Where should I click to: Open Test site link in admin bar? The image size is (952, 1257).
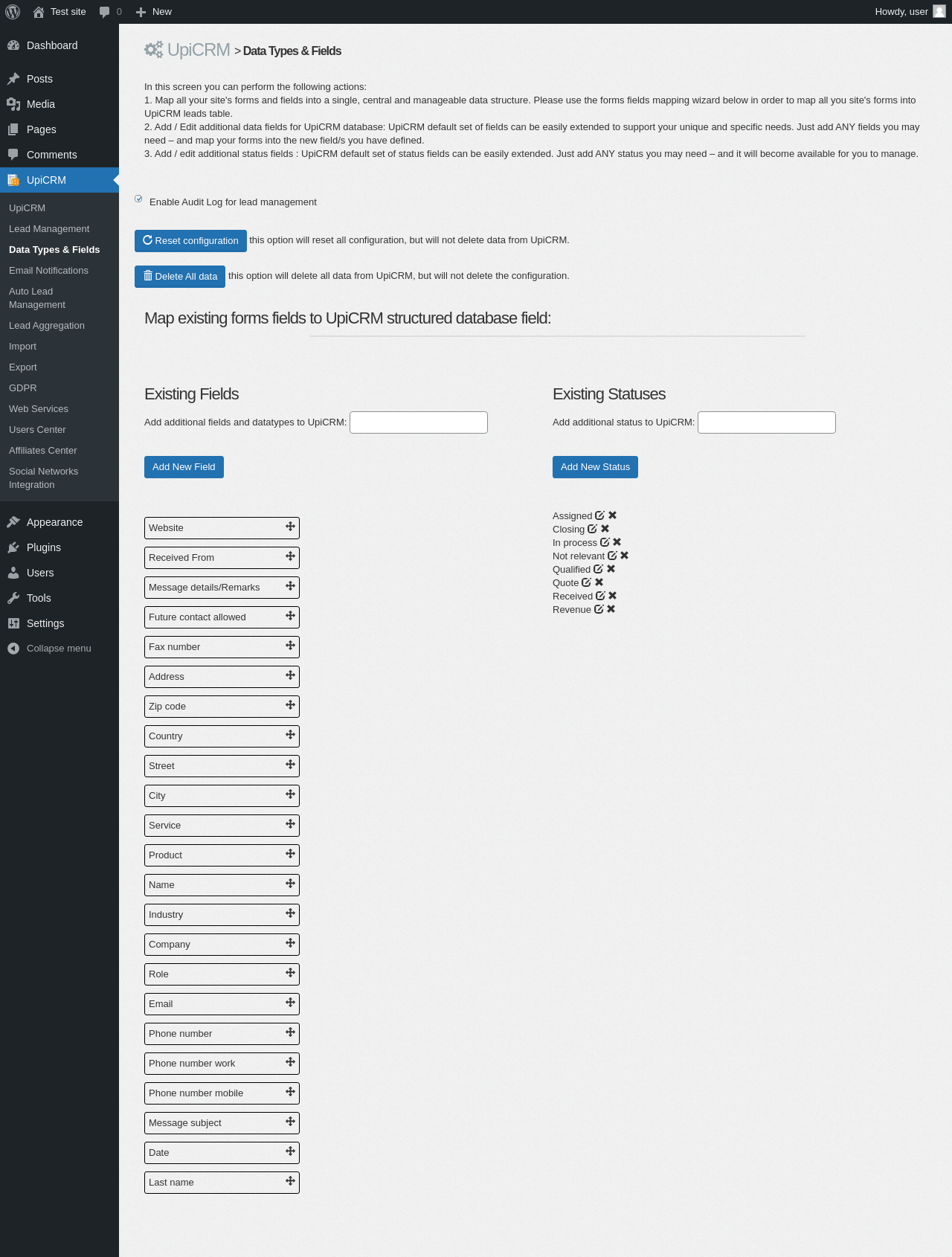[59, 12]
